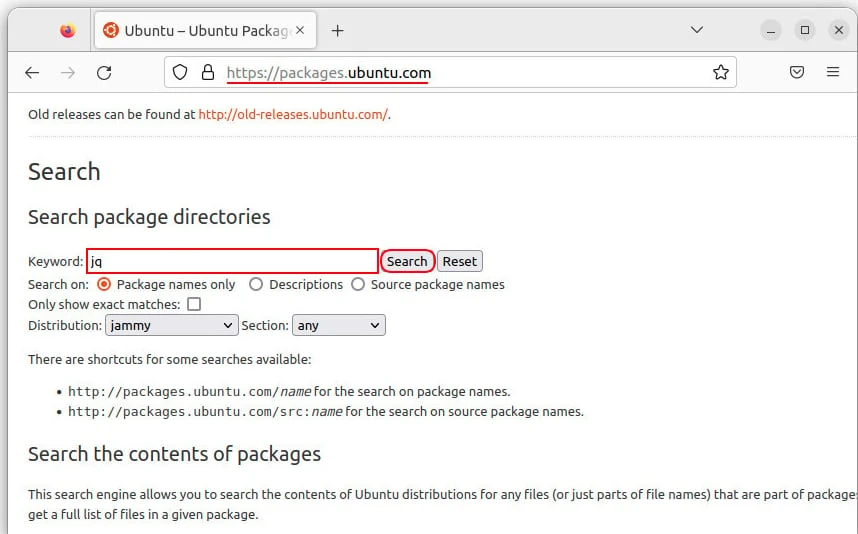
Task: Click the browser back arrow
Action: [x=32, y=72]
